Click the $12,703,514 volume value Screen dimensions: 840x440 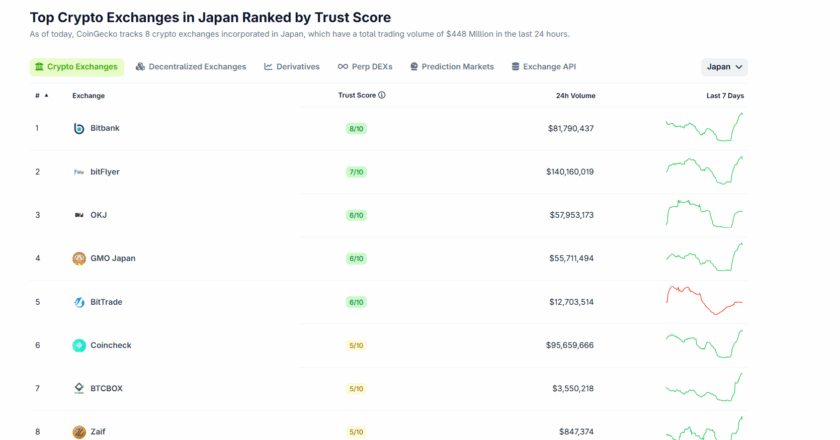[572, 302]
